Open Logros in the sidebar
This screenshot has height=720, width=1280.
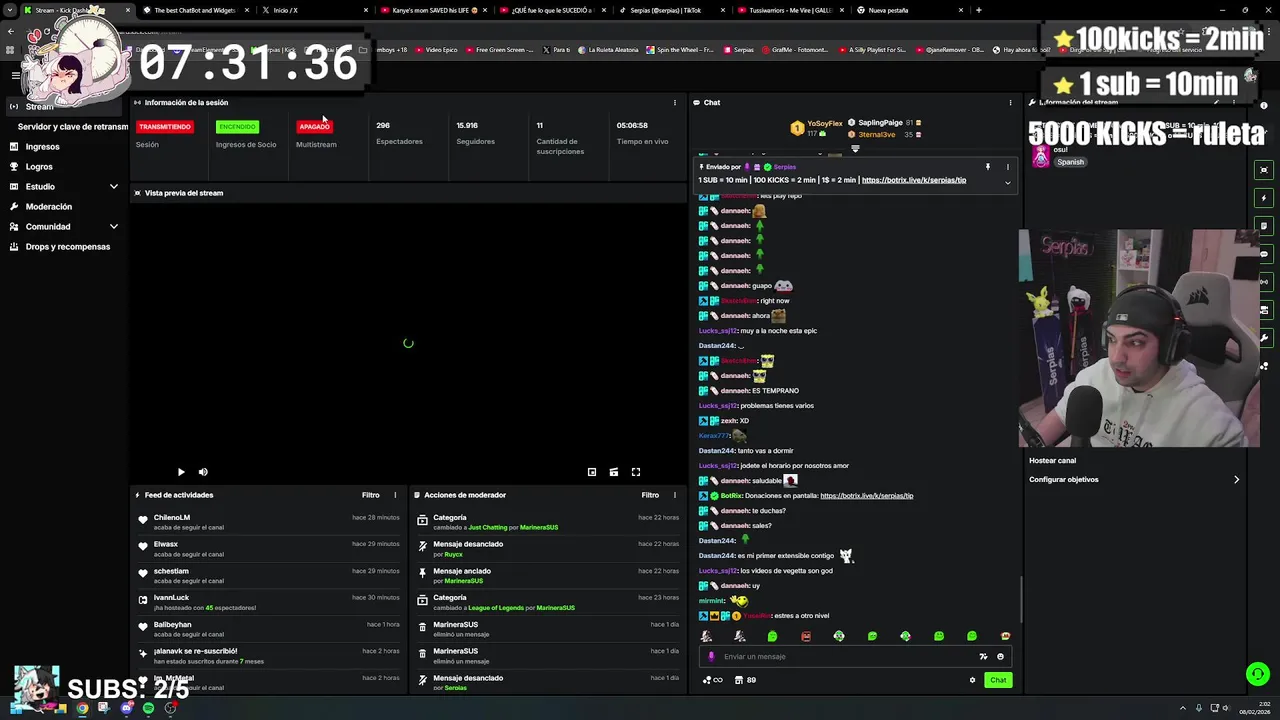coord(39,166)
